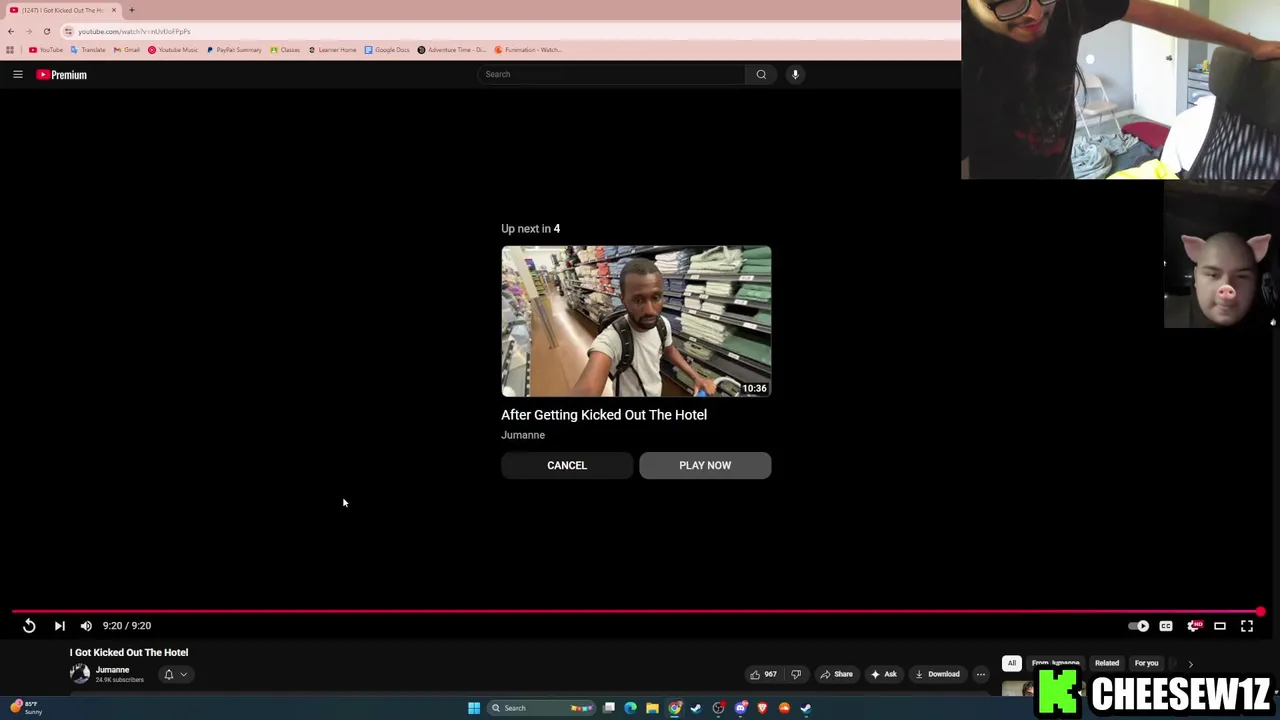Image resolution: width=1280 pixels, height=720 pixels.
Task: Select the Related filter chip
Action: pyautogui.click(x=1106, y=663)
